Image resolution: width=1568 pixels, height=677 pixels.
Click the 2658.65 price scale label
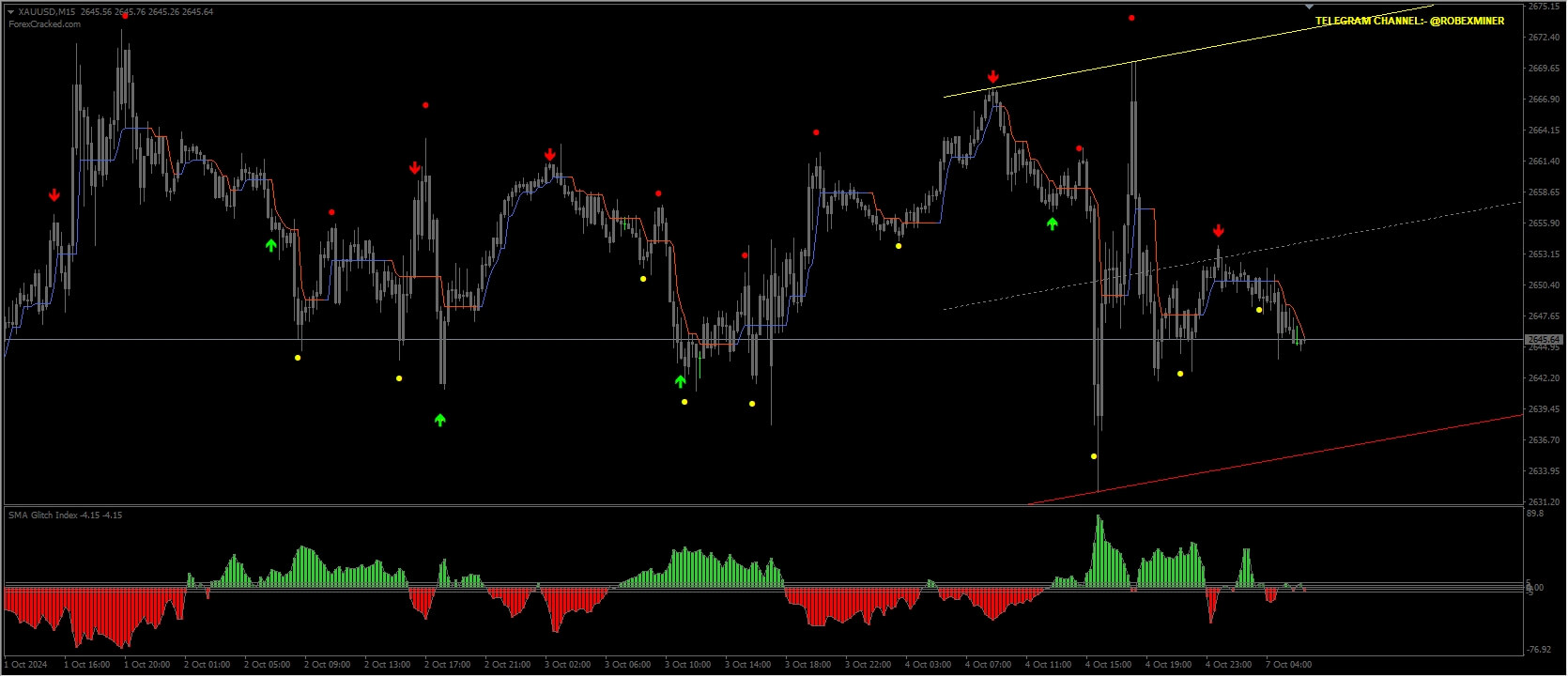click(x=1545, y=192)
